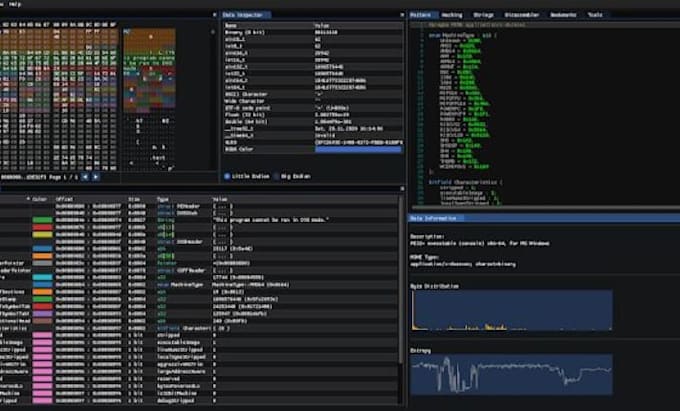Click the pink swatch on the executableImage row
The width and height of the screenshot is (680, 411).
click(42, 342)
